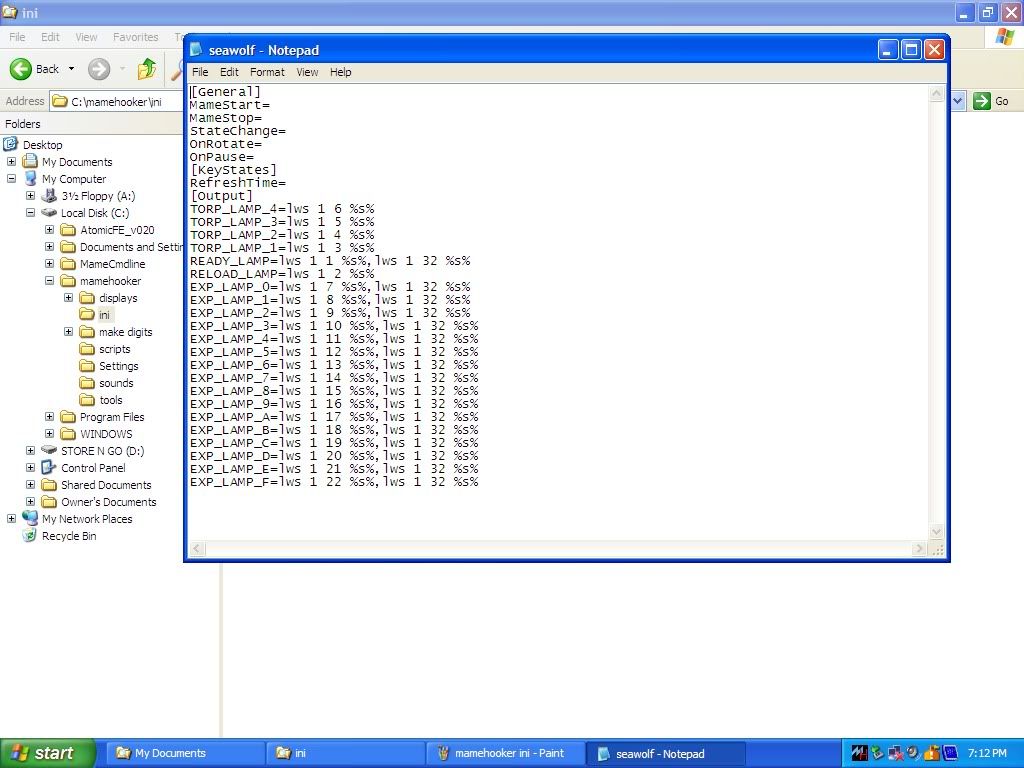Select the tools folder icon
Viewport: 1024px width, 768px height.
[87, 399]
